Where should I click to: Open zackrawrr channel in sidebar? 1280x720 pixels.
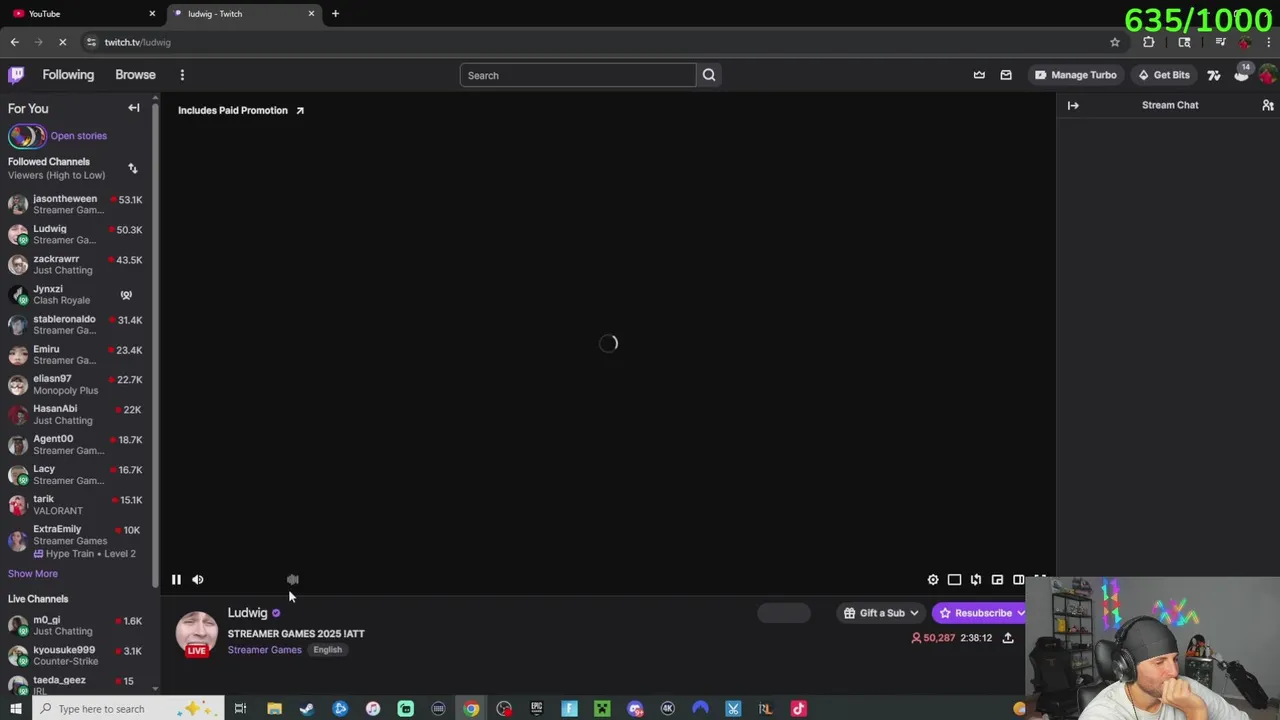tap(77, 264)
